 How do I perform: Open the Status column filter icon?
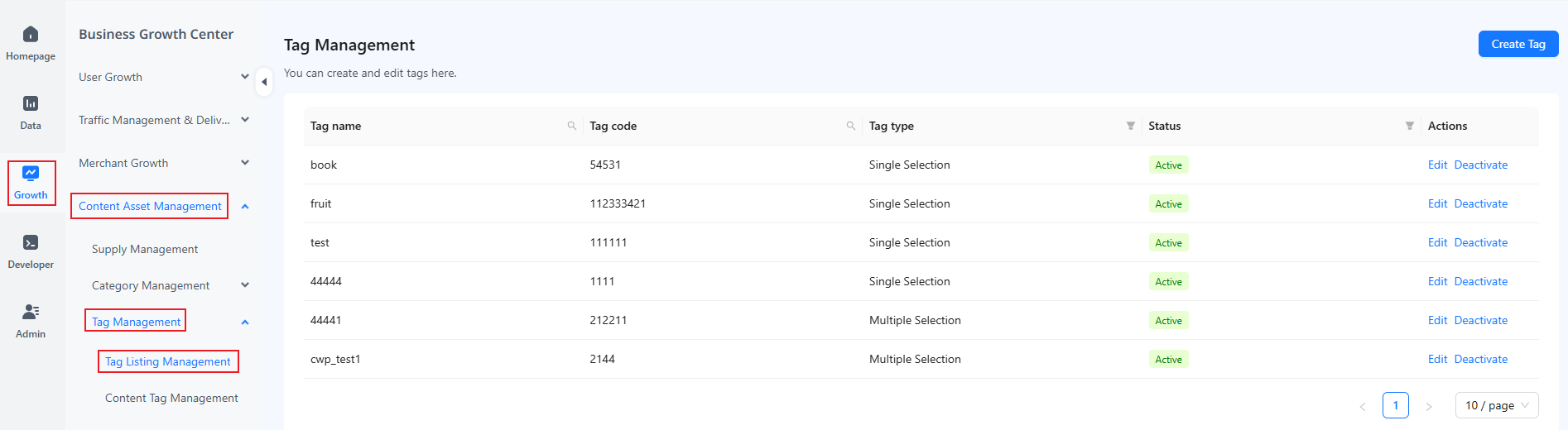coord(1409,126)
